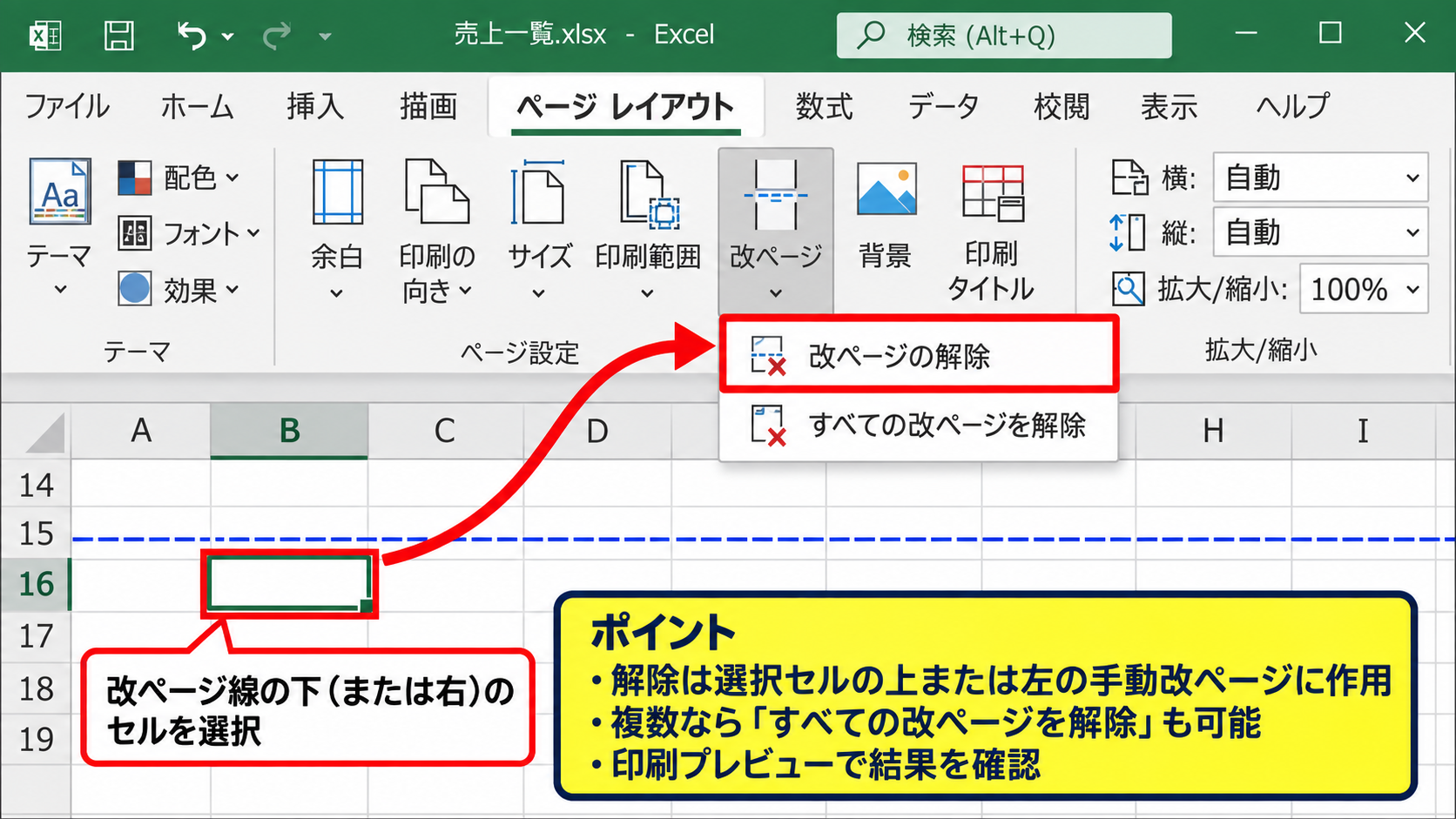
Task: Open 印刷タイトル print titles settings
Action: point(991,232)
